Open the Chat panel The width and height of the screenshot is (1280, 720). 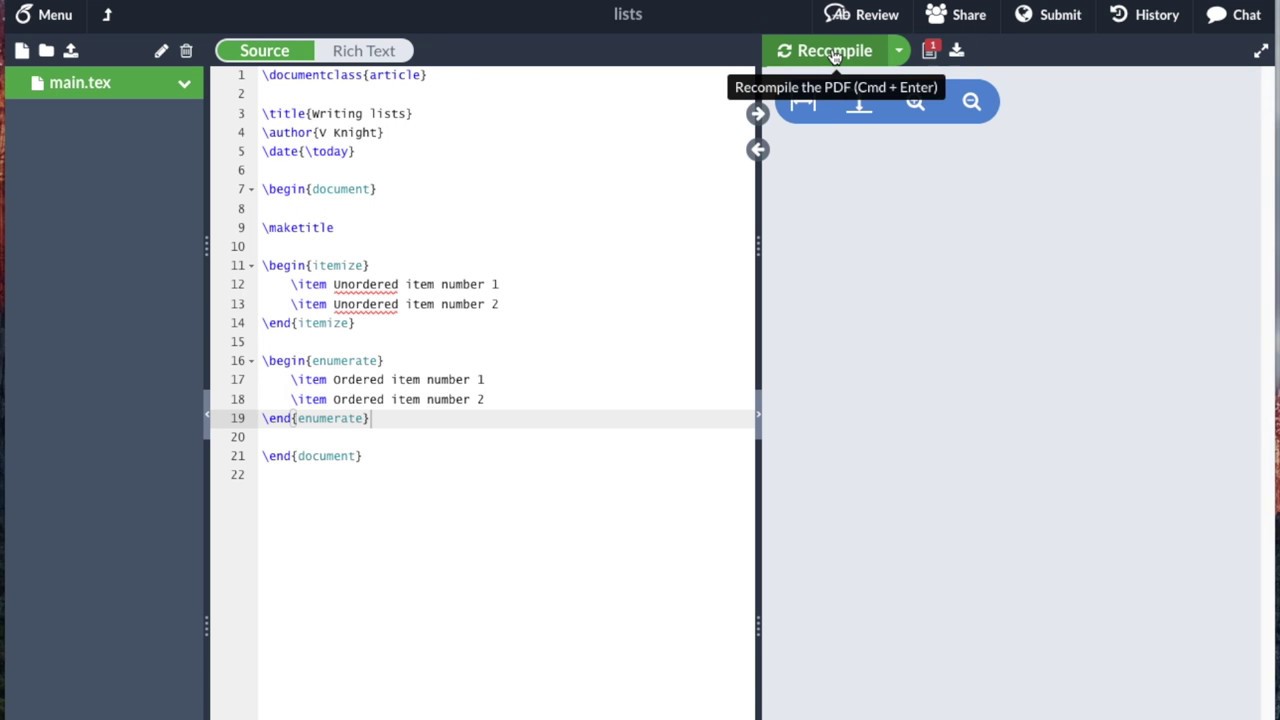(x=1233, y=14)
